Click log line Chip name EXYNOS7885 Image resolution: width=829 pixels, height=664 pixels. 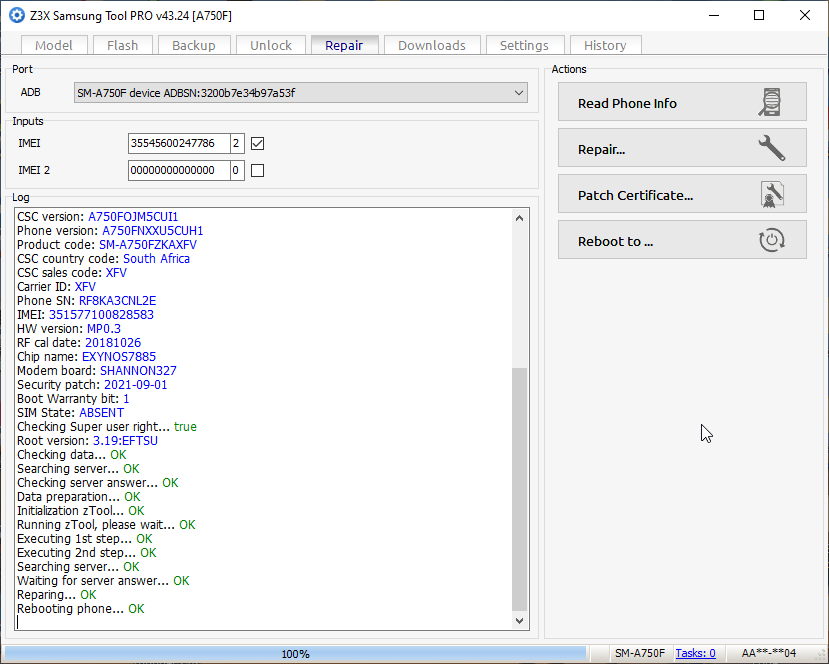tap(86, 357)
